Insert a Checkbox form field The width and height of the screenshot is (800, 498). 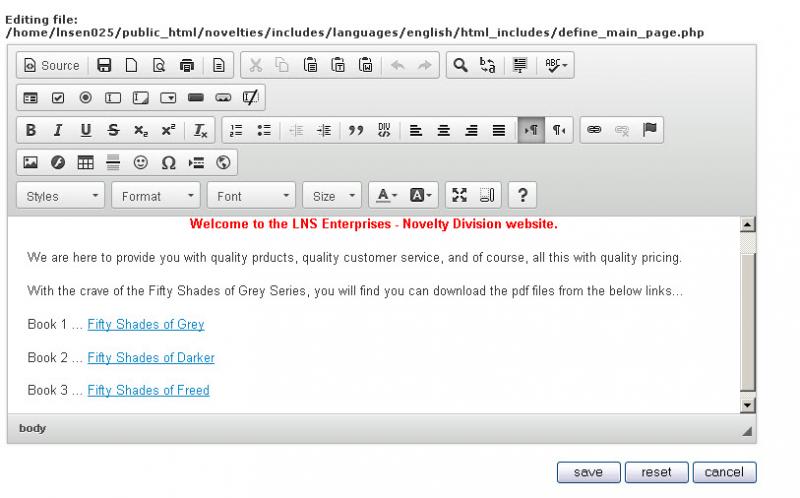(x=58, y=97)
